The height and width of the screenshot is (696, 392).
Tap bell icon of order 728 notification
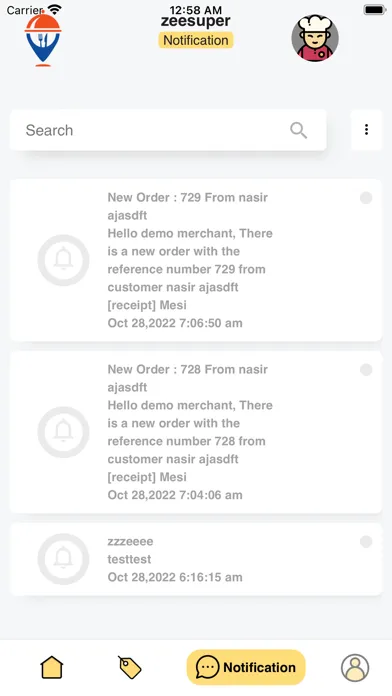[x=63, y=432]
